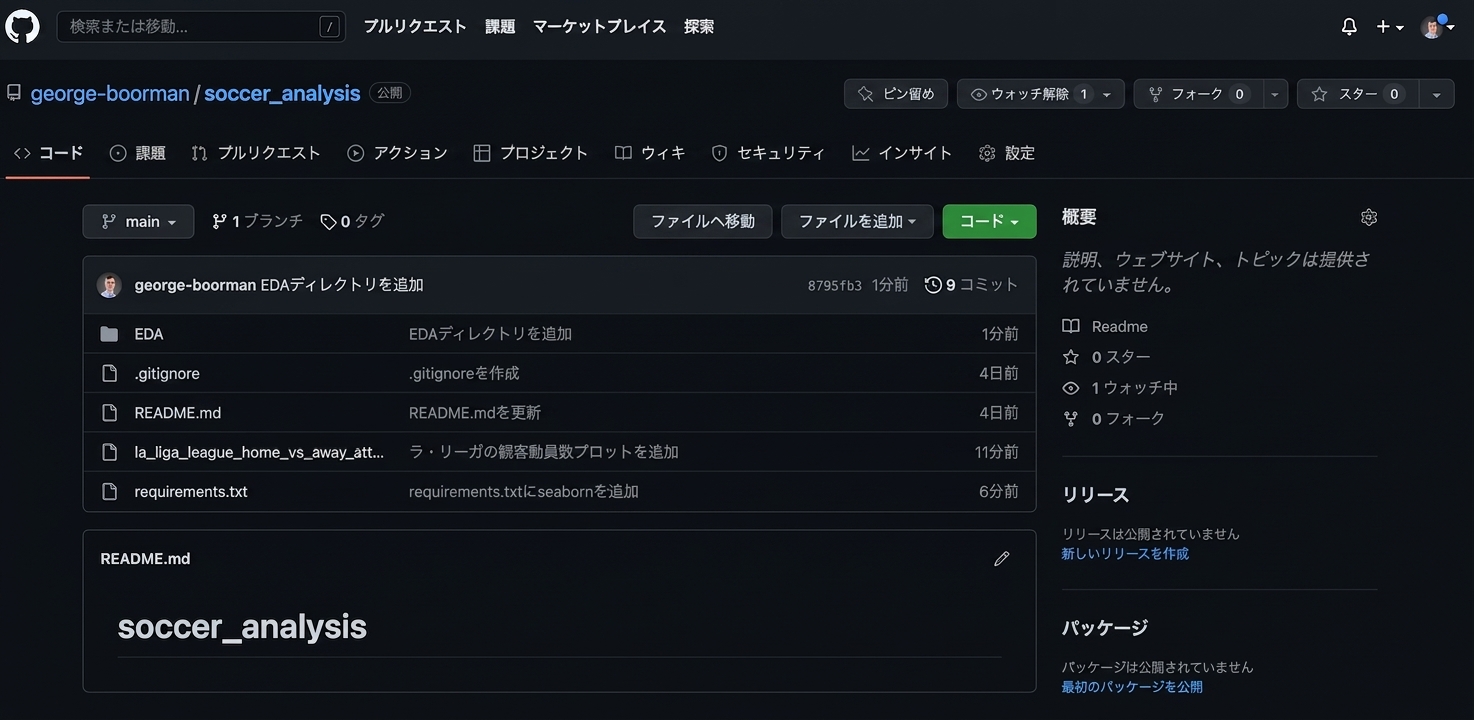This screenshot has height=720, width=1474.
Task: Click 最初のパッケージを公開 link
Action: [x=1132, y=687]
